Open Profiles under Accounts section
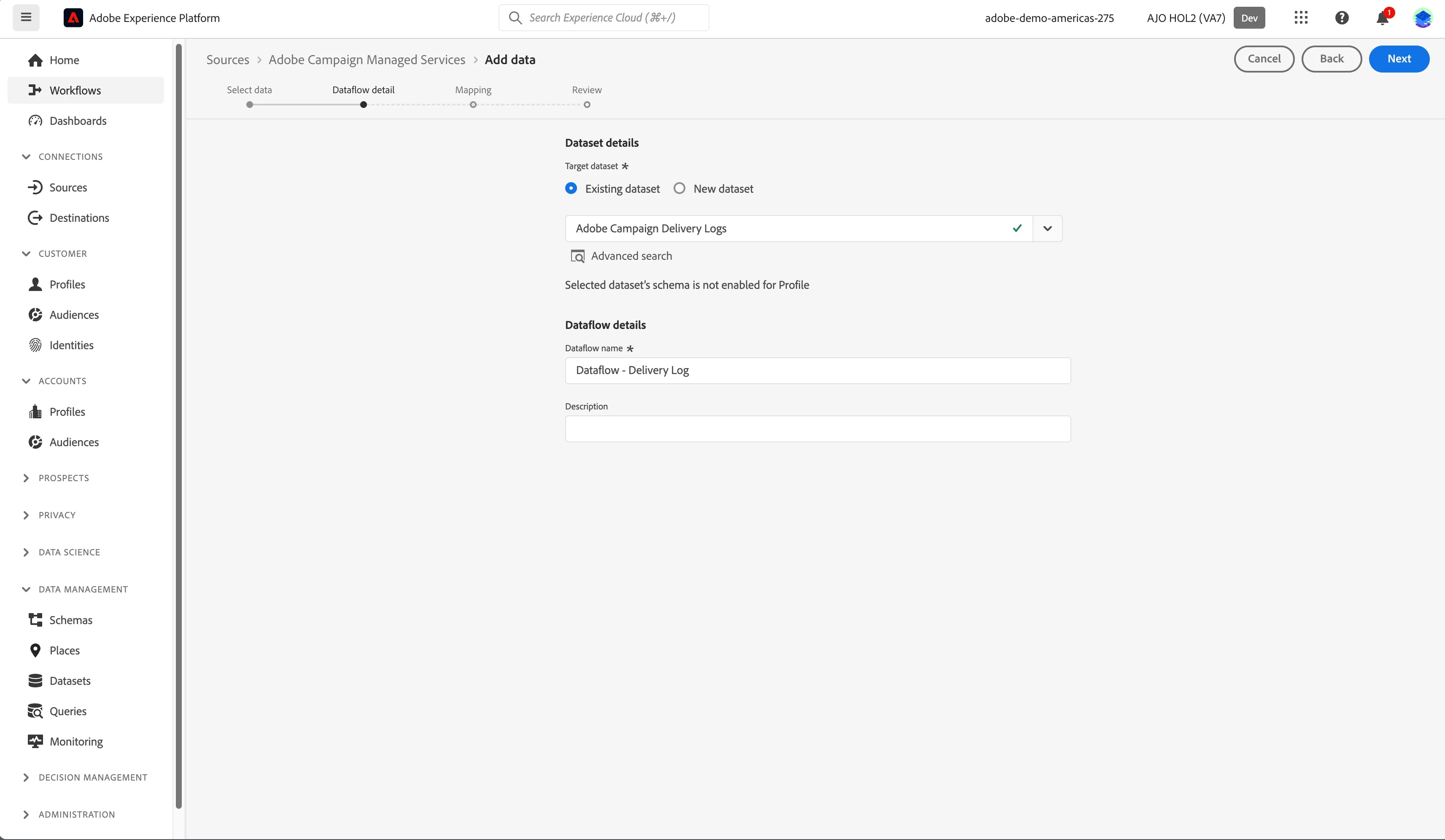 86,412
